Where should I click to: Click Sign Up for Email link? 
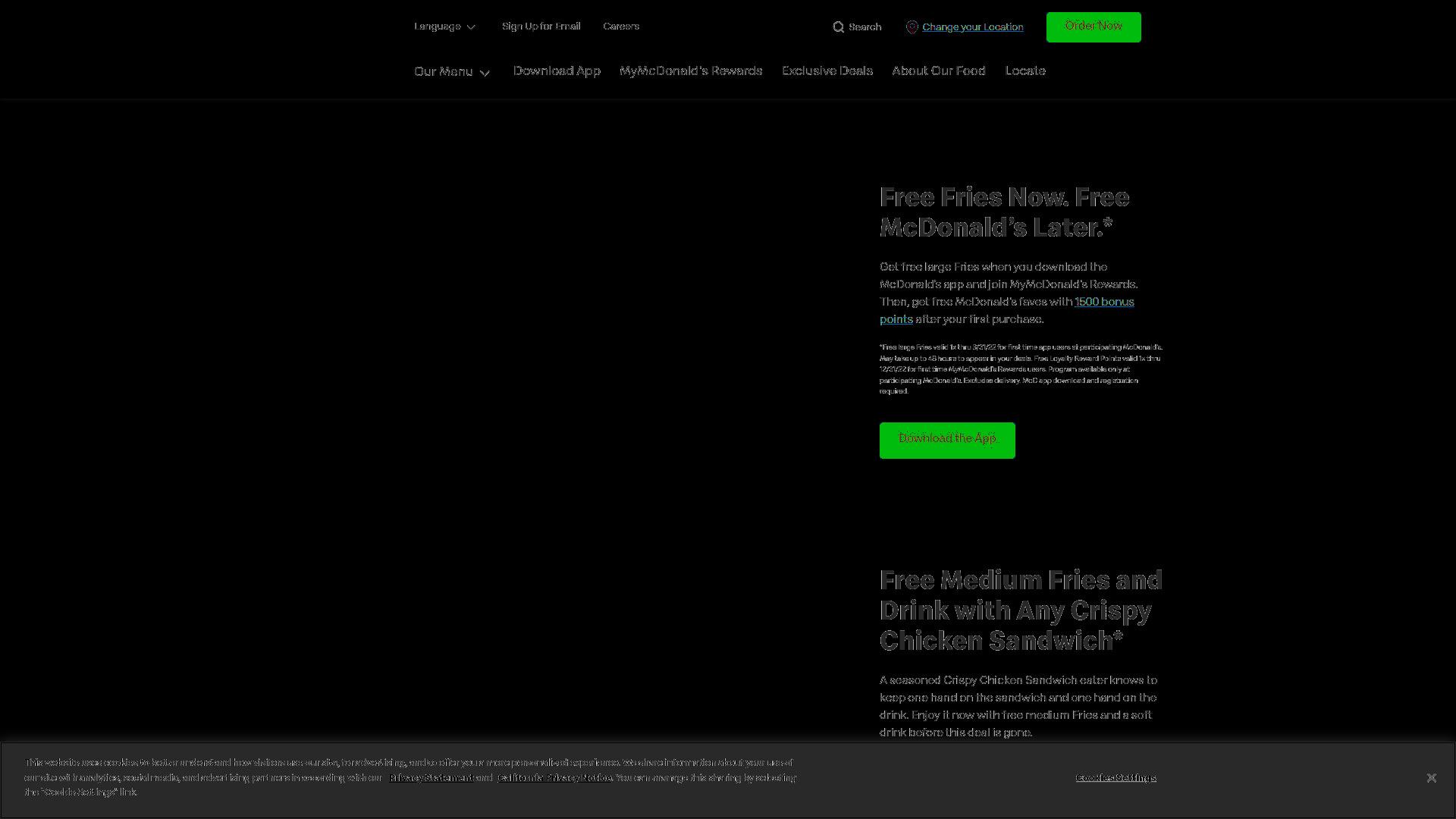[541, 27]
